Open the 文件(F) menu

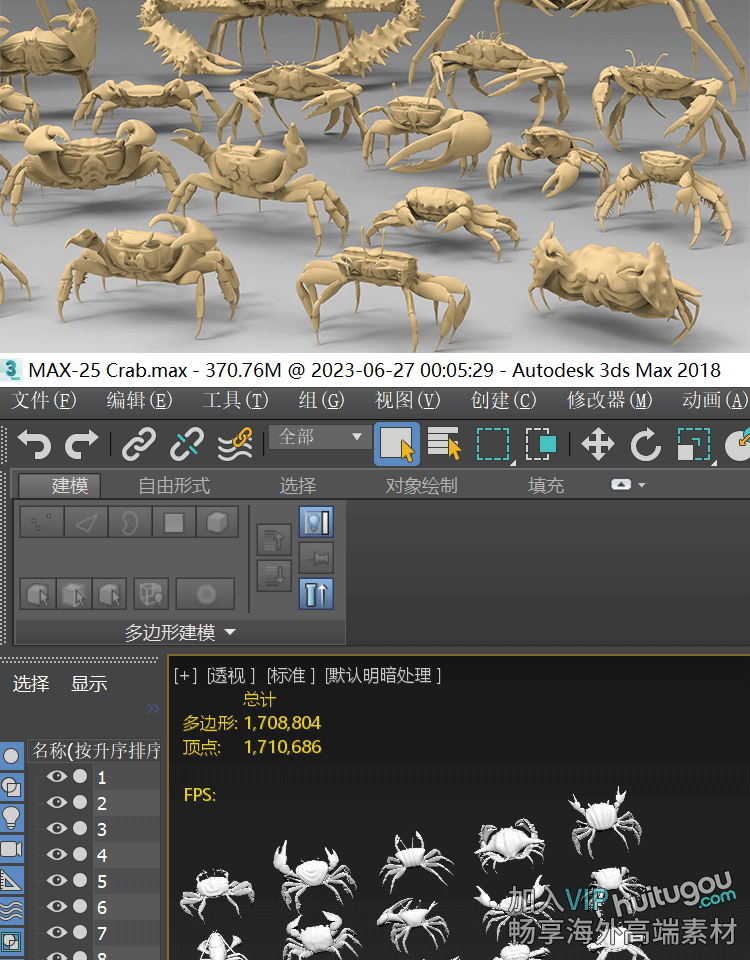coord(43,400)
